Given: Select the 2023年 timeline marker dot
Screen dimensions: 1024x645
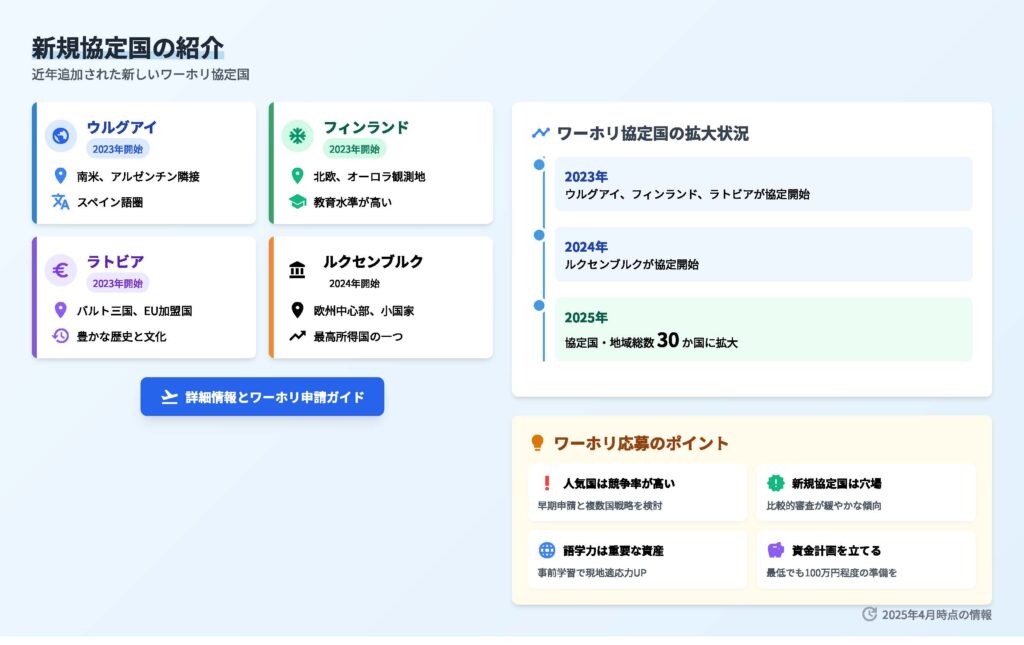Looking at the screenshot, I should [x=539, y=165].
